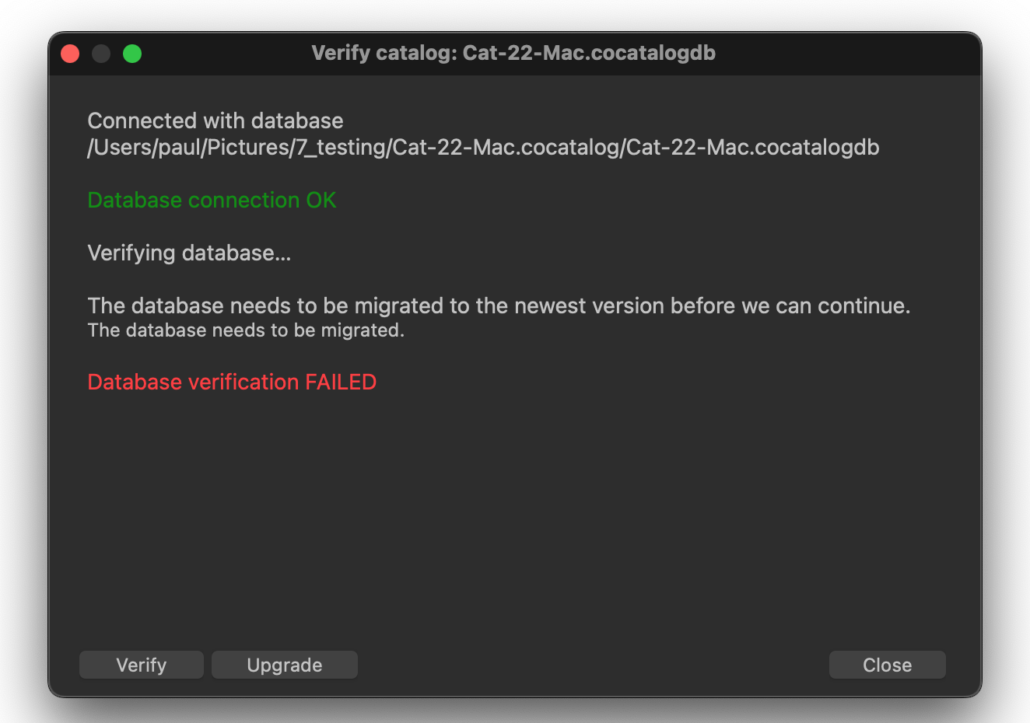This screenshot has height=723, width=1030.
Task: Select the title Verify catalog: Cat-22-Mac.cocatalogdb
Action: (515, 53)
